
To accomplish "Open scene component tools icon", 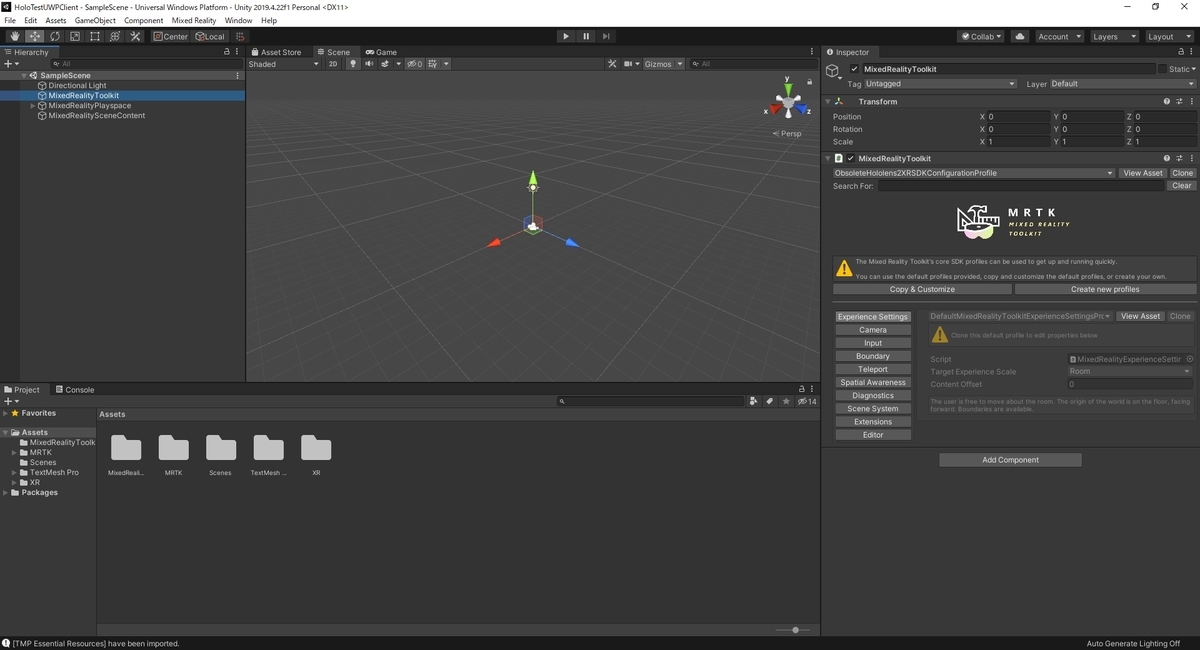I will (612, 64).
